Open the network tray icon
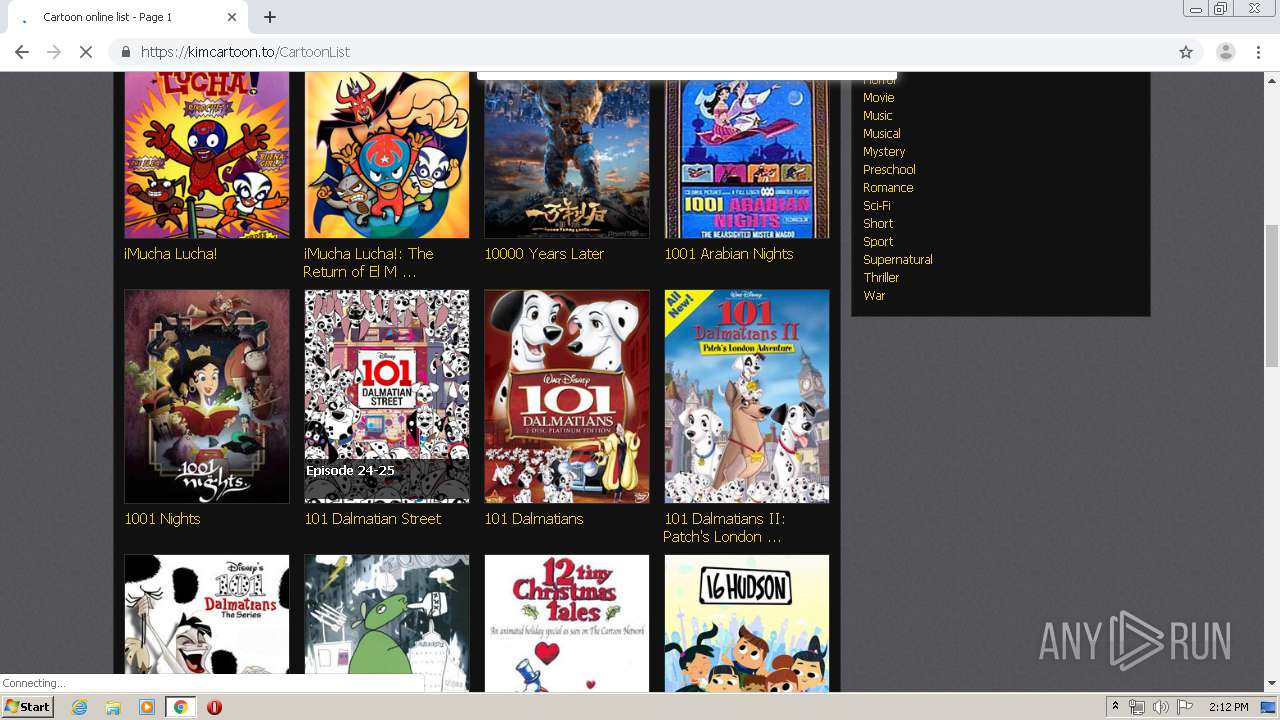 [x=1137, y=707]
